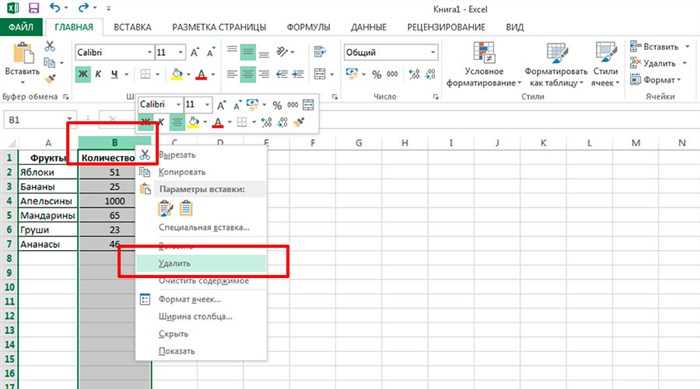The image size is (700, 389).
Task: Click Формат in the Ячейки group
Action: (x=655, y=80)
